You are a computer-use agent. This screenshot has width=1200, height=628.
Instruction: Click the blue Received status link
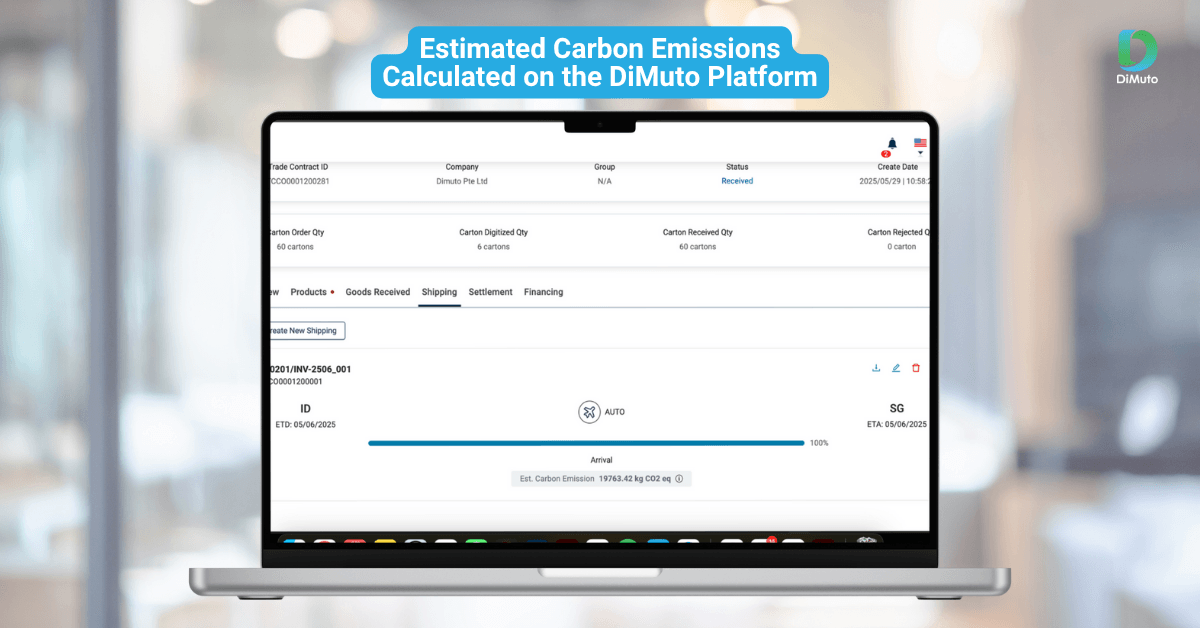(737, 181)
